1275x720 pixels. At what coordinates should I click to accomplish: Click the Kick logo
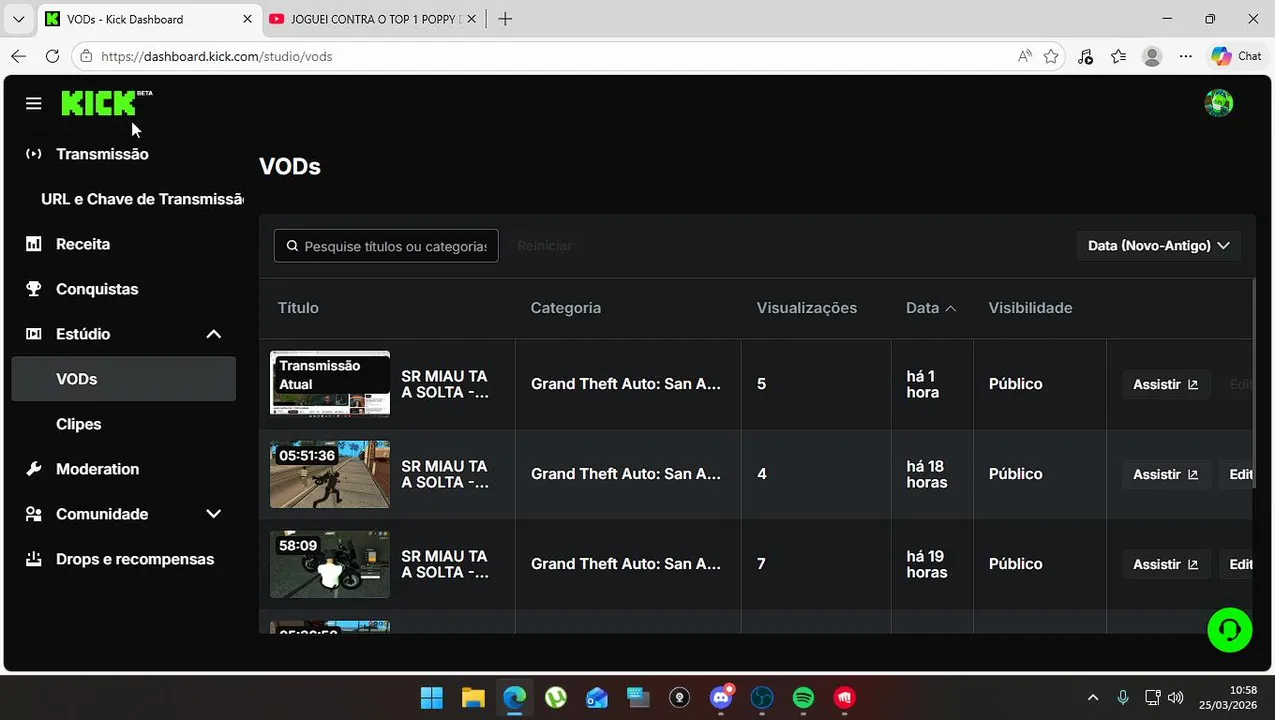point(106,103)
